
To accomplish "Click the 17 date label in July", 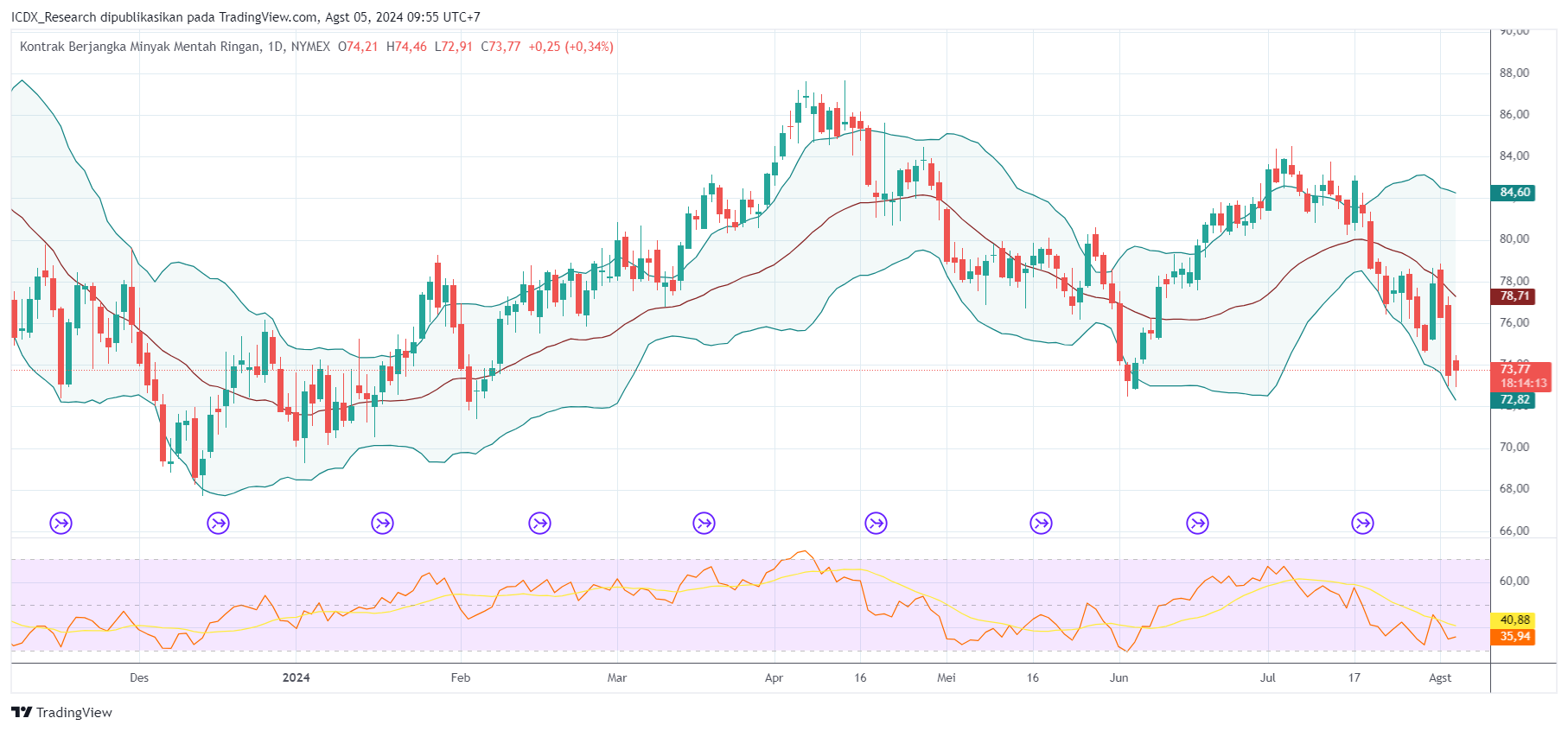I will coord(1354,677).
